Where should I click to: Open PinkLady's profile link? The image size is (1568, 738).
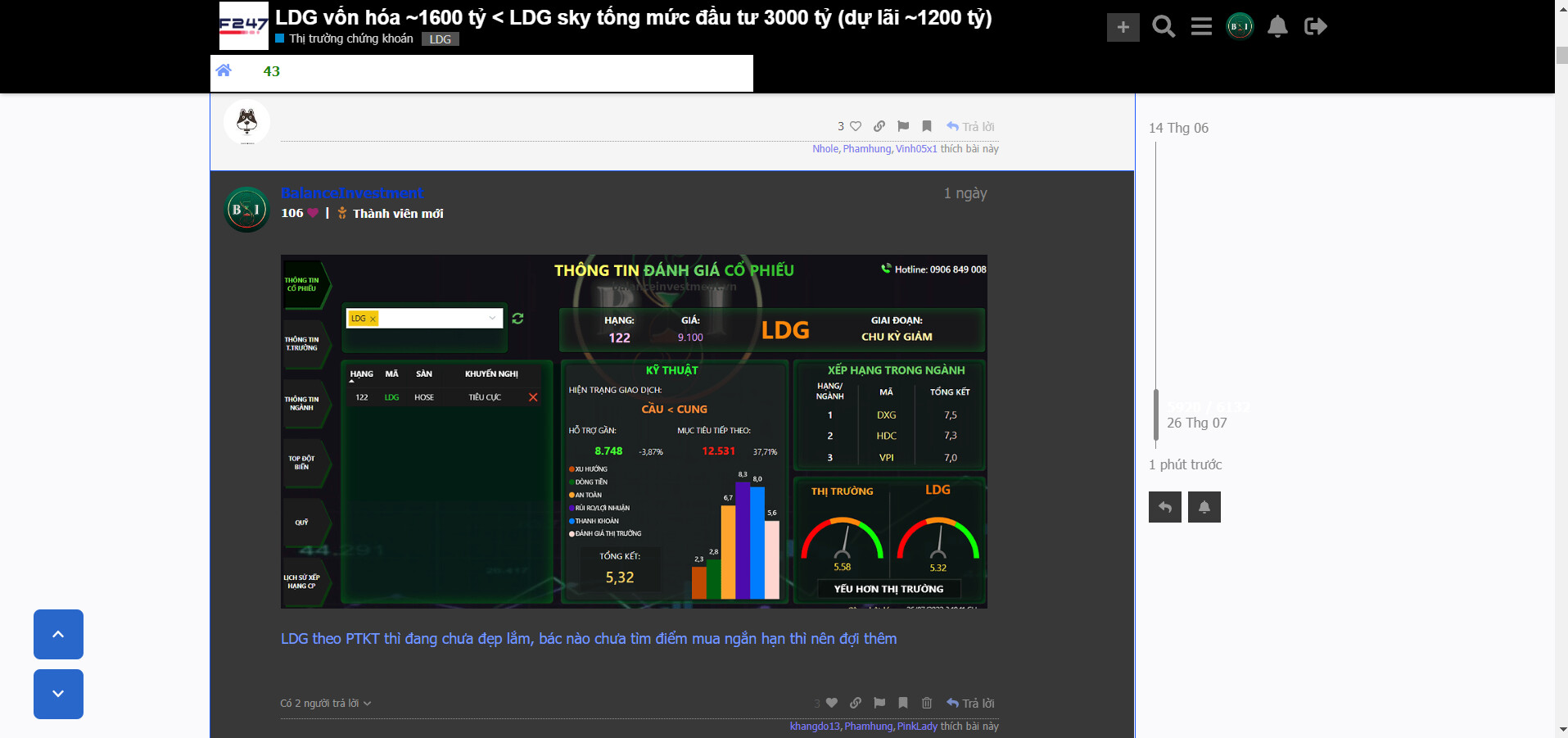pyautogui.click(x=917, y=727)
